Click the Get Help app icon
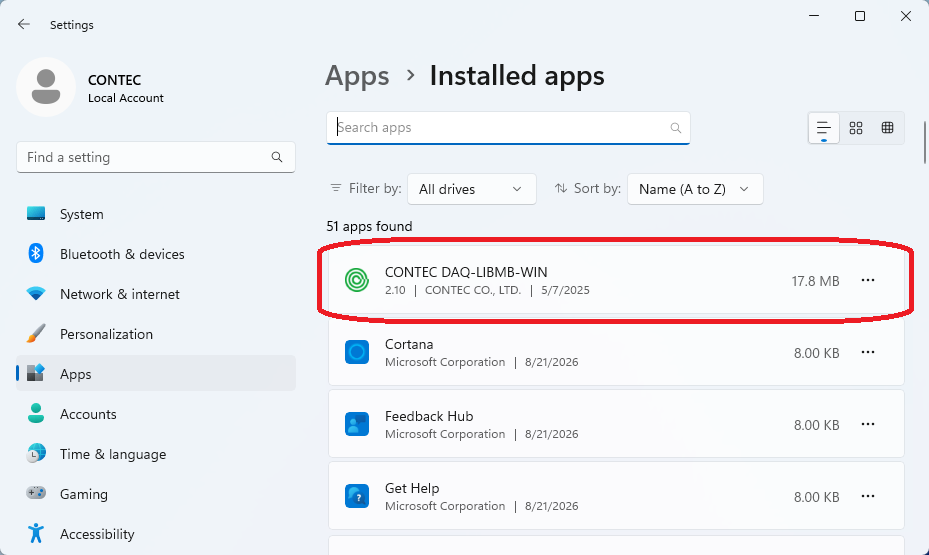929x555 pixels. 357,496
